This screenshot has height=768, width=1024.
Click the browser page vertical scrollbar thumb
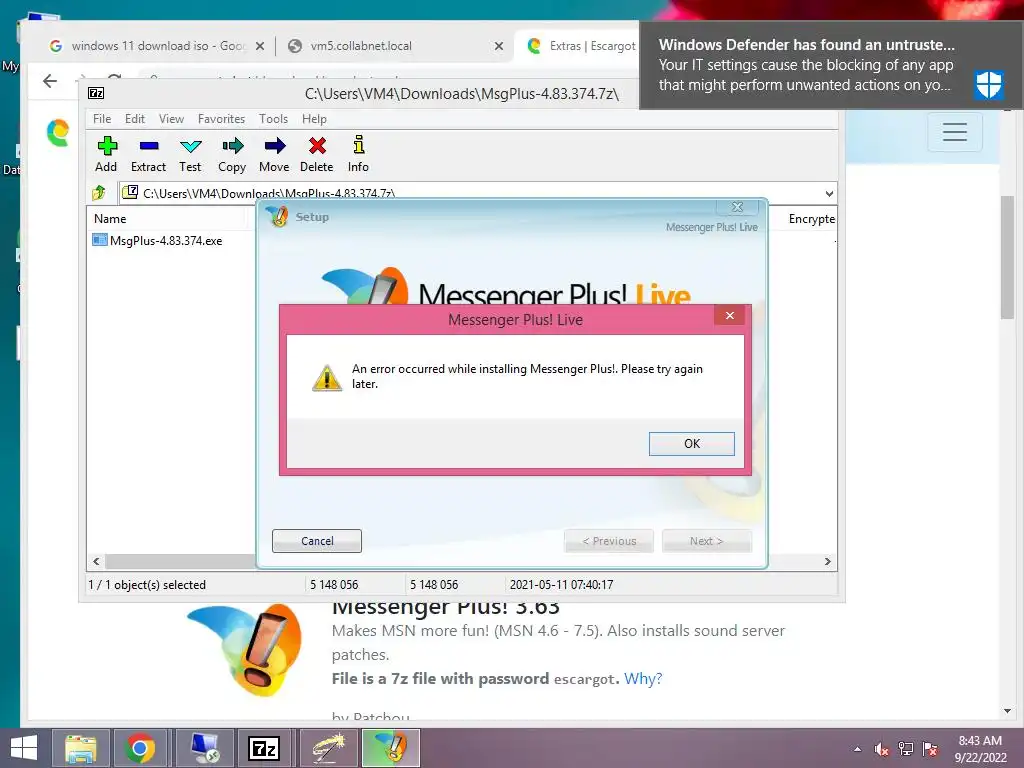pos(1007,257)
